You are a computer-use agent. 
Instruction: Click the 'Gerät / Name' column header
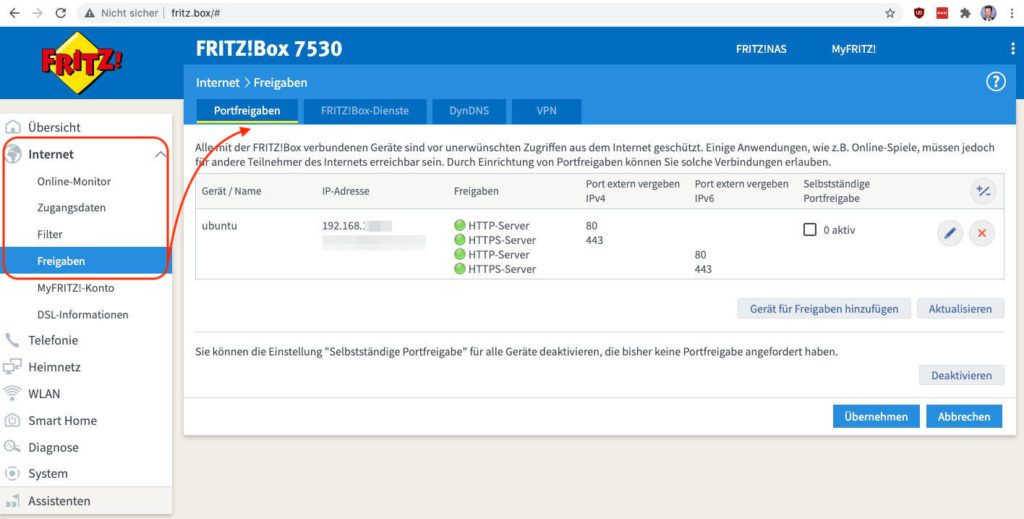click(x=231, y=191)
